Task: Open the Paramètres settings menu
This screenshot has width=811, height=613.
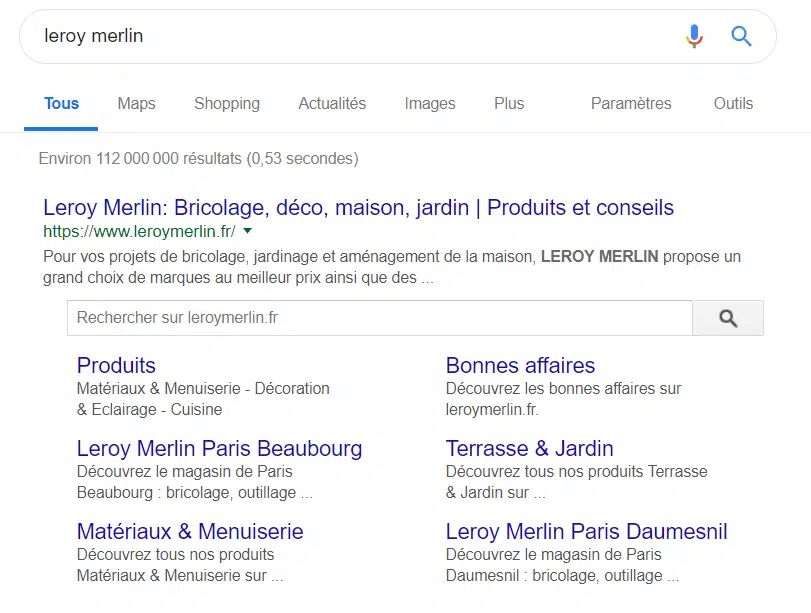Action: [631, 104]
